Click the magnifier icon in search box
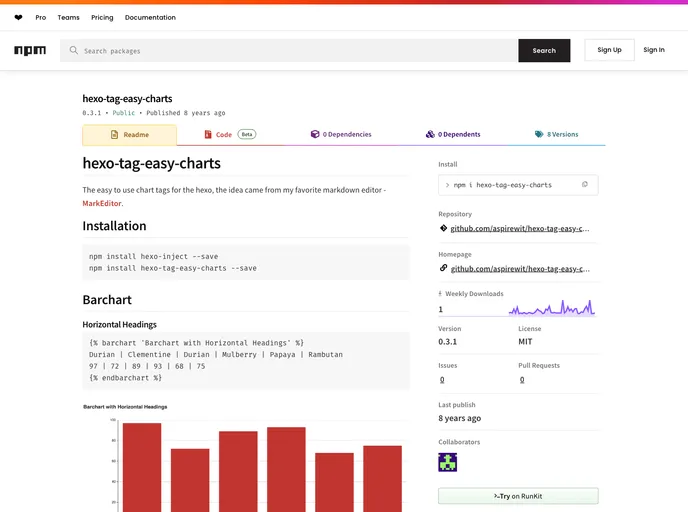 point(74,50)
